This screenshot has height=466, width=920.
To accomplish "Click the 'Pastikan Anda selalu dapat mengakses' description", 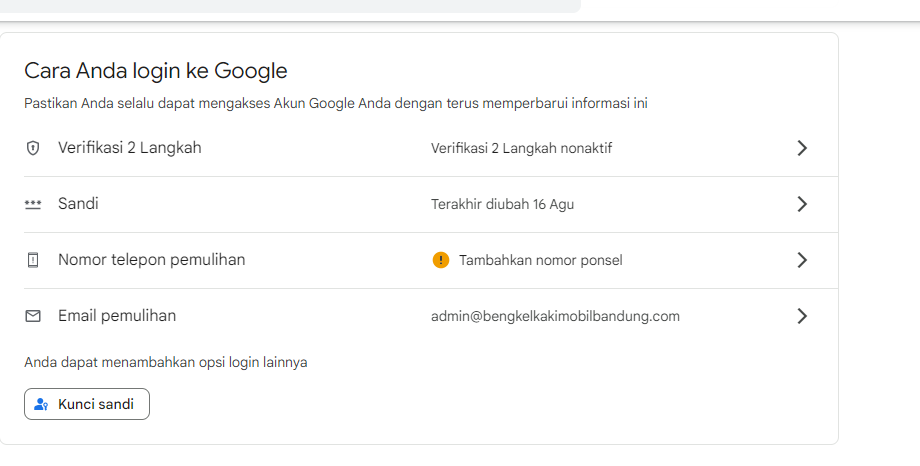I will (336, 103).
